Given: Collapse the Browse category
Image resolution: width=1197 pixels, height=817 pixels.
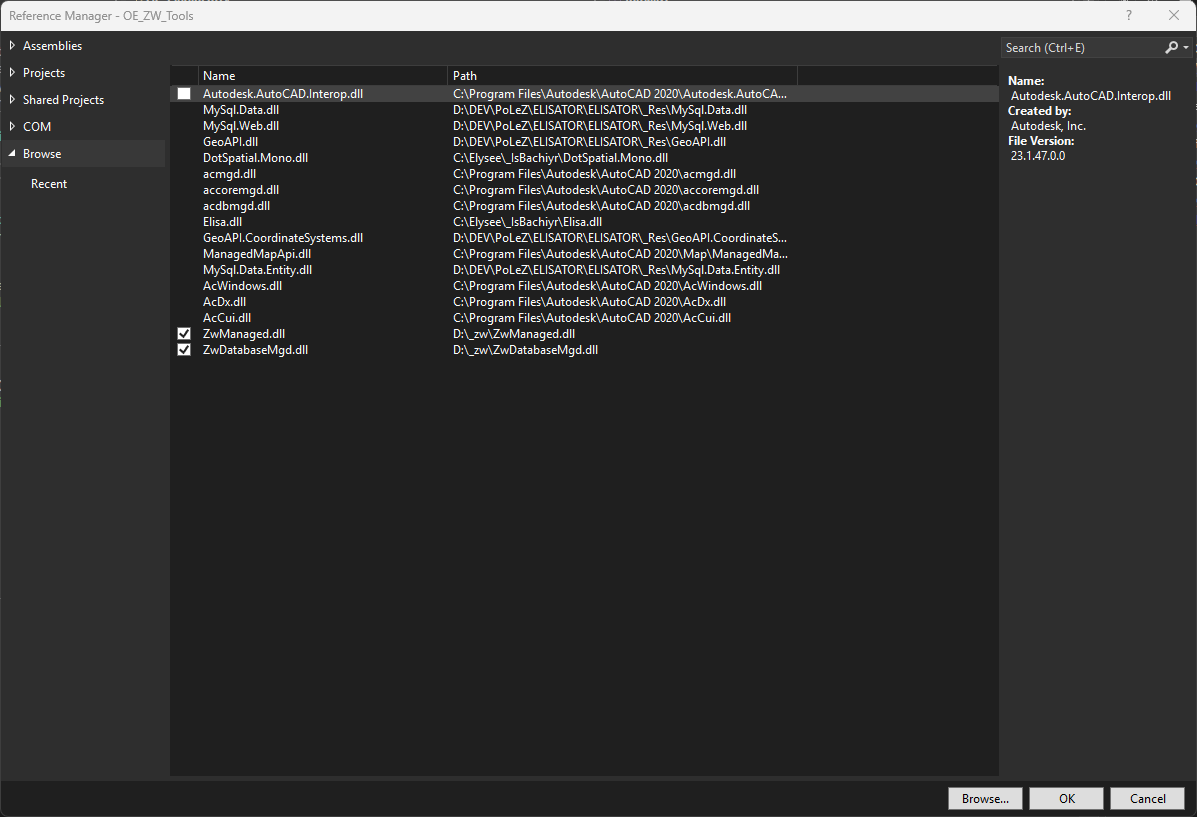Looking at the screenshot, I should [12, 153].
